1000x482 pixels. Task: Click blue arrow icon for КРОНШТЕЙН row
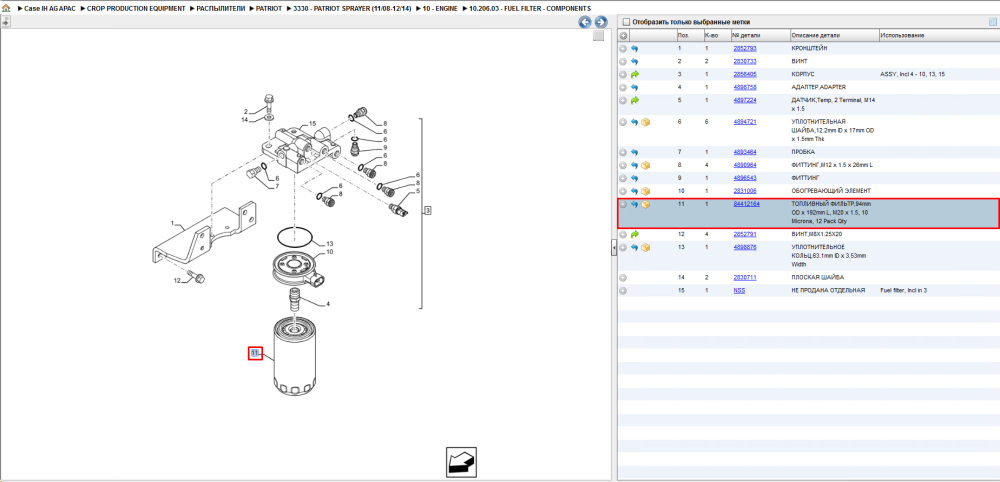634,48
